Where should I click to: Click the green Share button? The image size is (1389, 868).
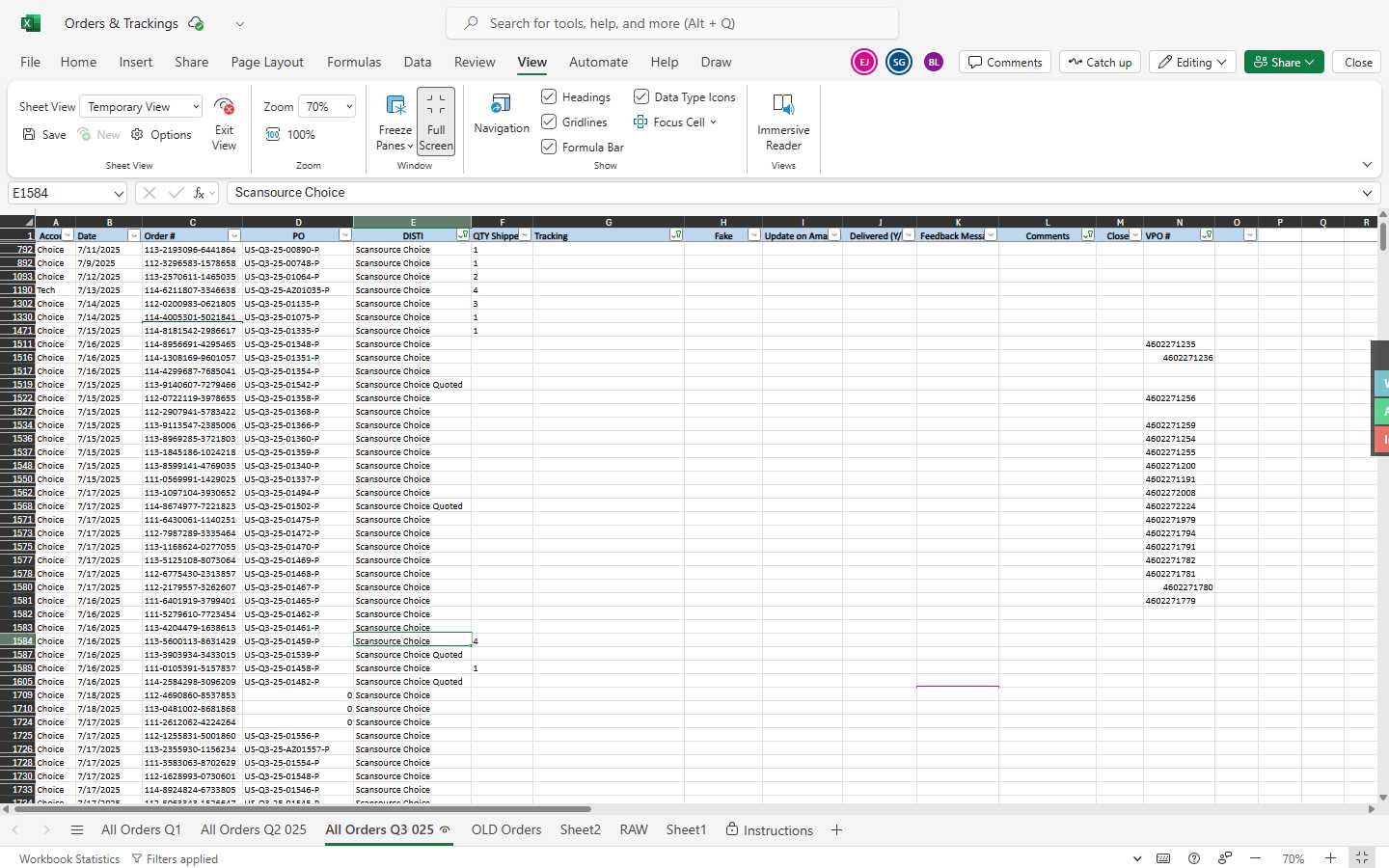[1284, 62]
